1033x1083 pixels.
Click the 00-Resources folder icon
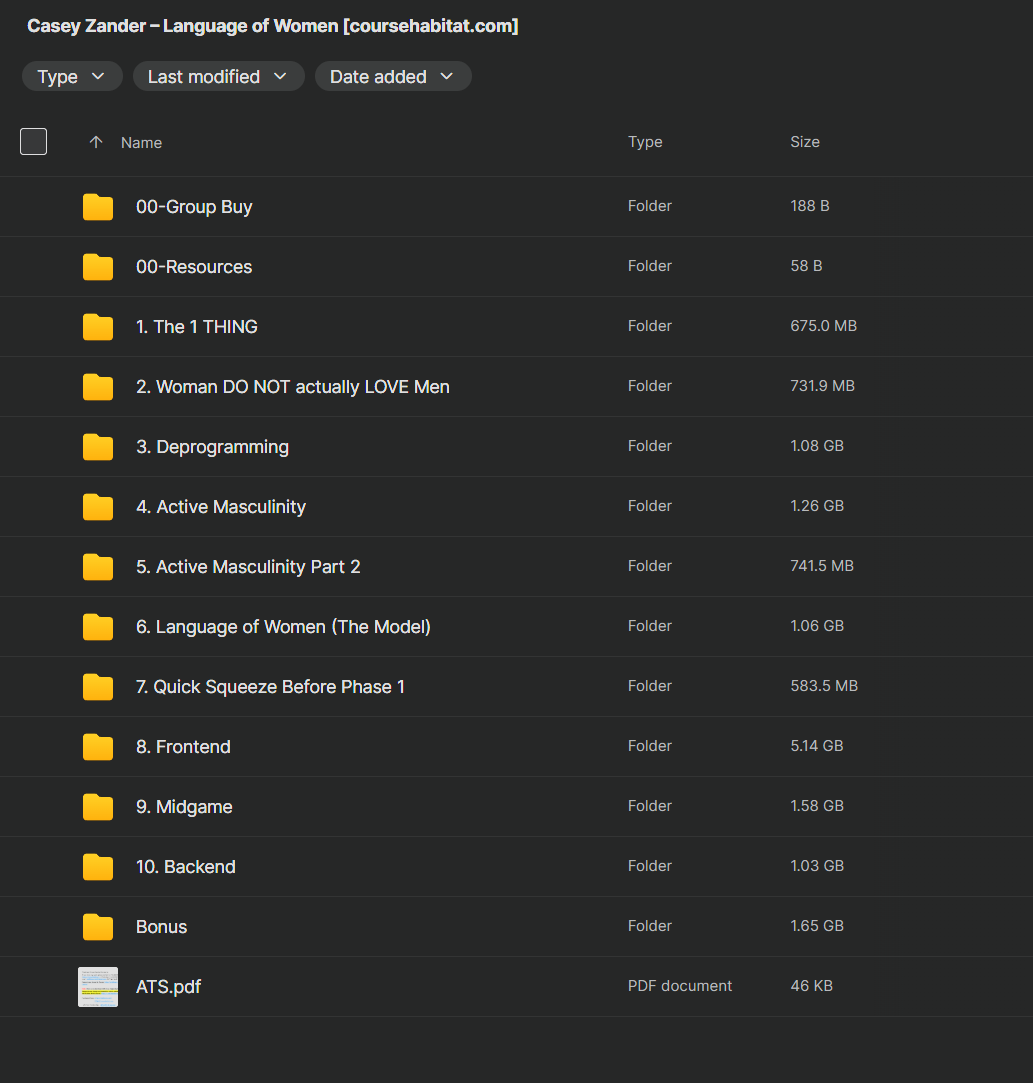click(x=98, y=267)
